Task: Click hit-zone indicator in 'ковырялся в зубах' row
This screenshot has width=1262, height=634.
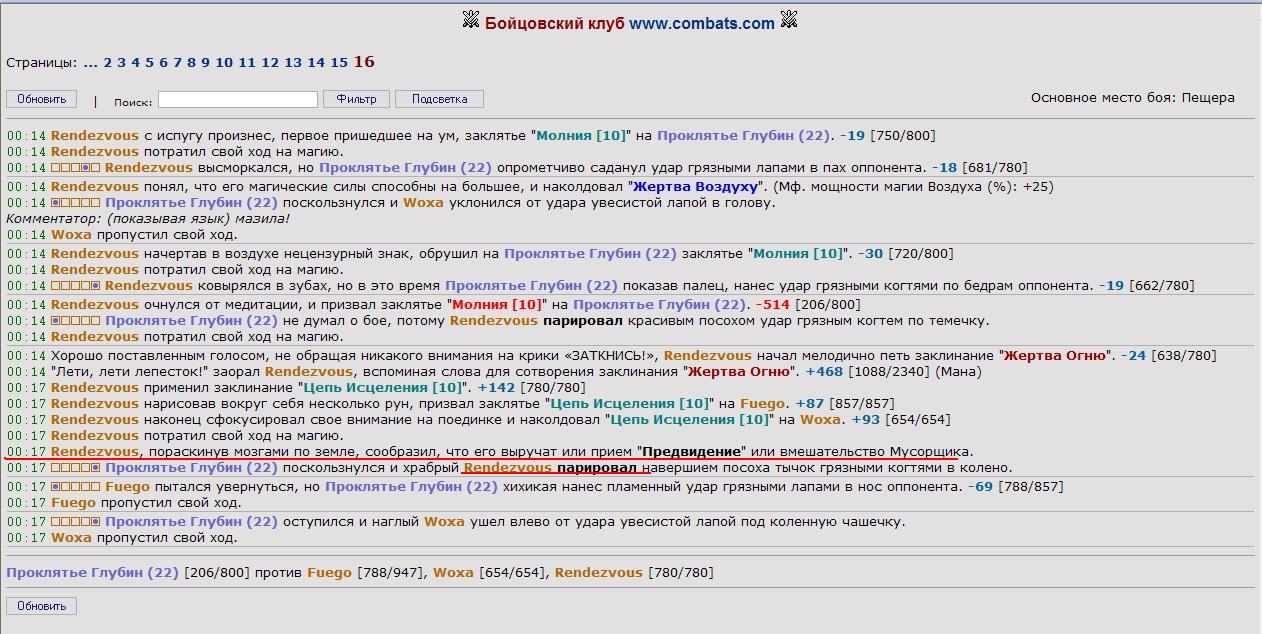Action: point(76,286)
